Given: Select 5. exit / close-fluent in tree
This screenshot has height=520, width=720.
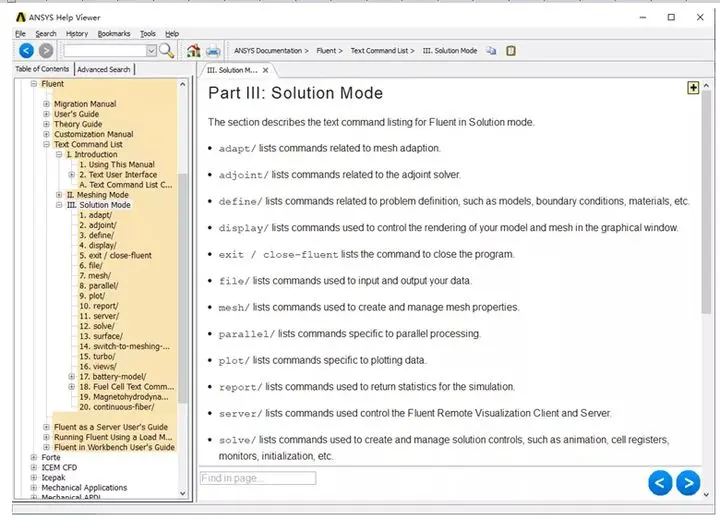Looking at the screenshot, I should (x=115, y=255).
